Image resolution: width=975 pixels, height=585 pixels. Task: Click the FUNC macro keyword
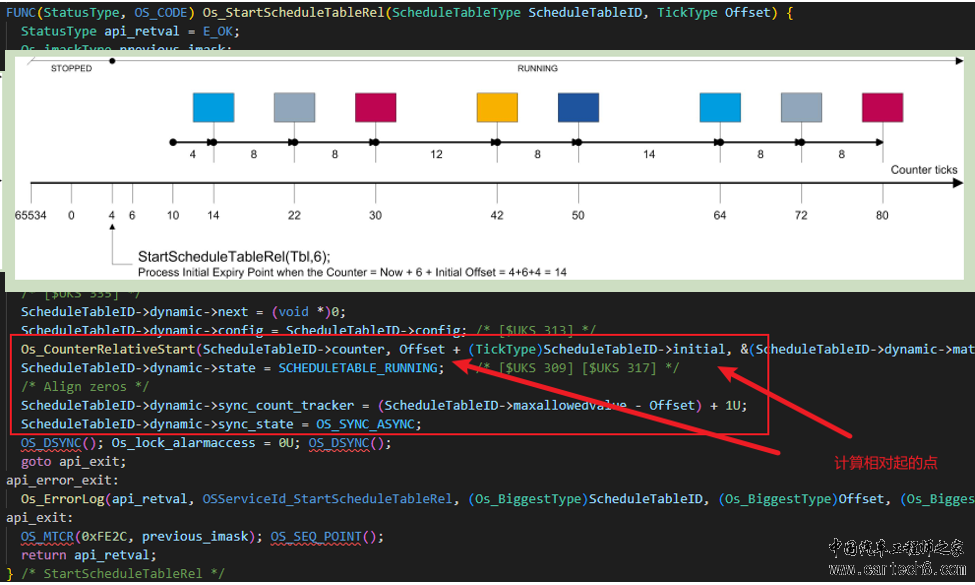[21, 12]
